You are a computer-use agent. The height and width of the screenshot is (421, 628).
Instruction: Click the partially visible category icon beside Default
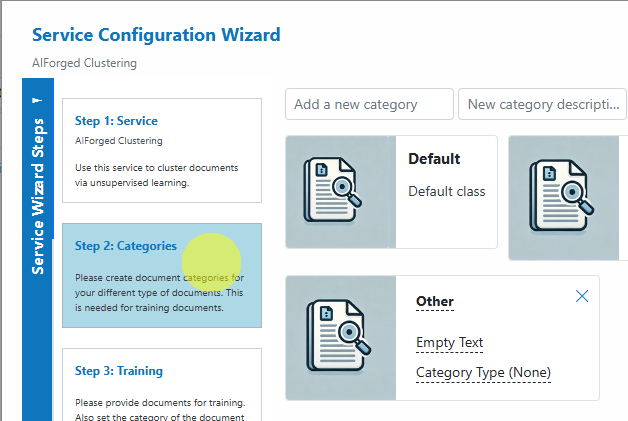click(x=561, y=197)
